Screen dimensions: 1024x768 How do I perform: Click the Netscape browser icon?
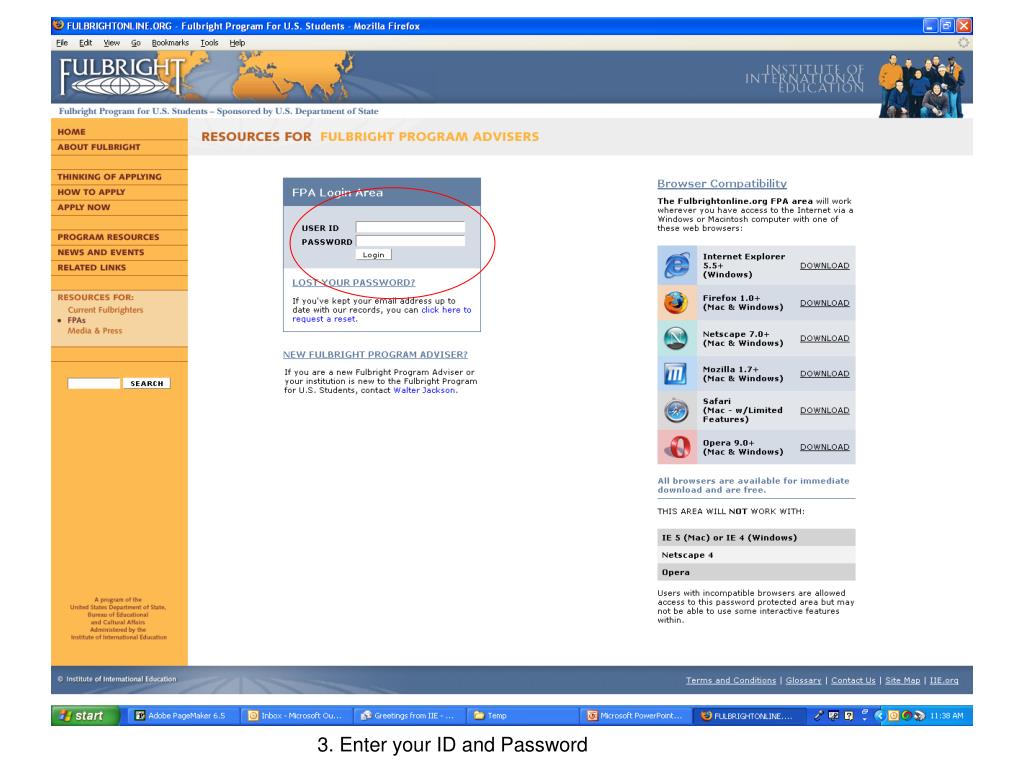(x=676, y=338)
